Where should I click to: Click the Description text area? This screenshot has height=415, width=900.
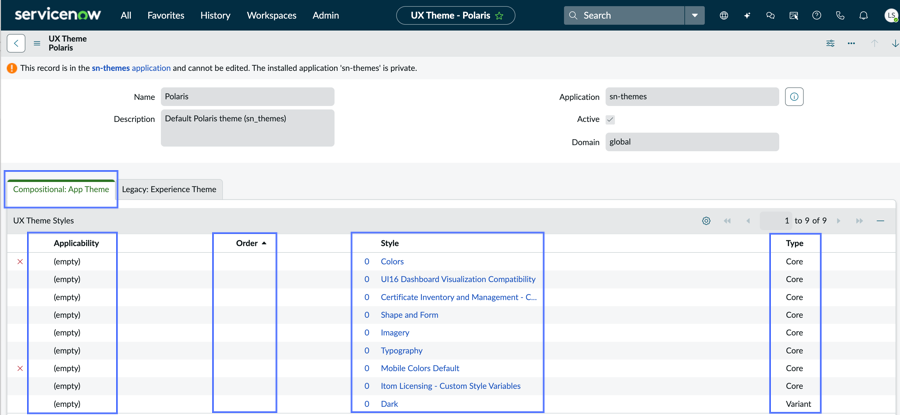(247, 128)
